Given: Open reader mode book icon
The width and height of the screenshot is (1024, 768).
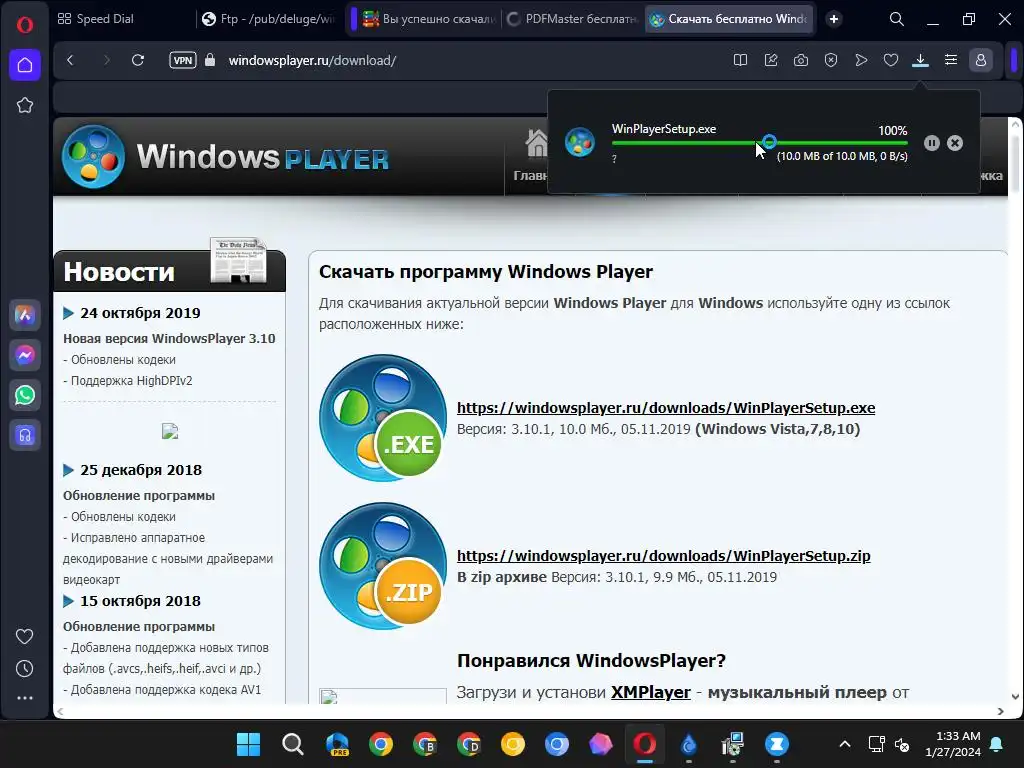Looking at the screenshot, I should click(x=740, y=60).
